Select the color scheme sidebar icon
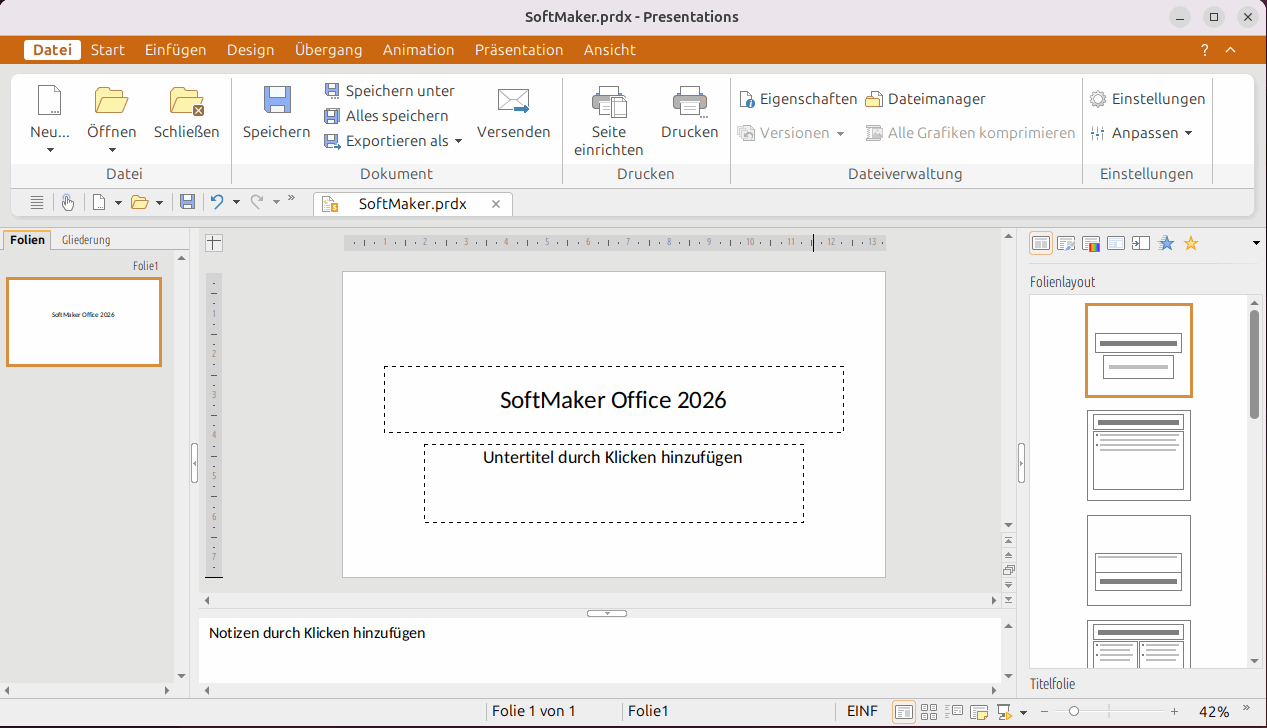Image resolution: width=1267 pixels, height=728 pixels. coord(1091,243)
